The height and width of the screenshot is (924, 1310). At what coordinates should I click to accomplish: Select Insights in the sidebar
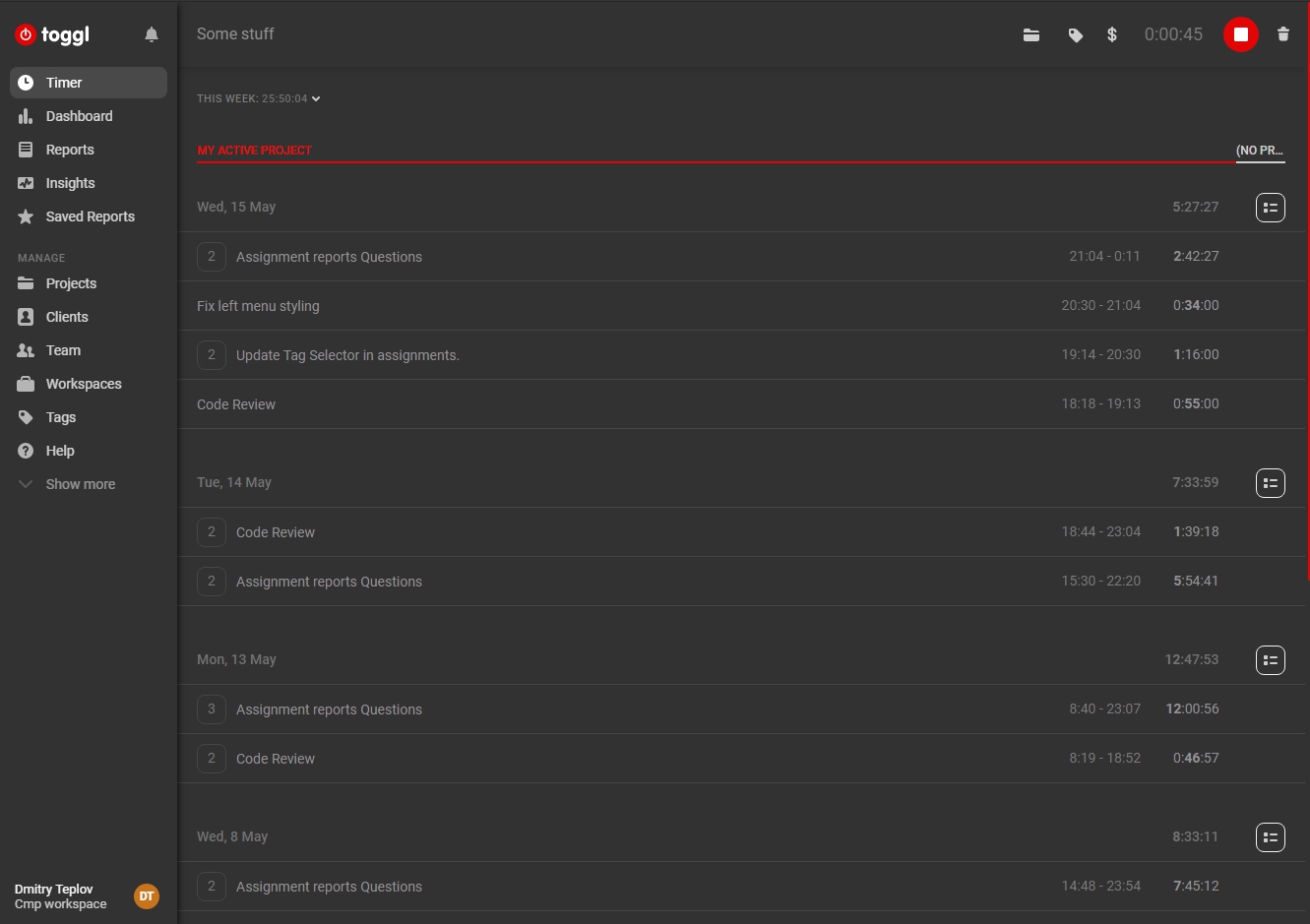pos(69,182)
